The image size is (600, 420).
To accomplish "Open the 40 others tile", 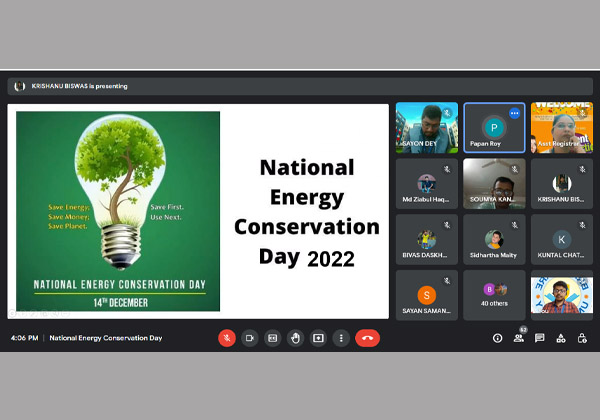I will tap(494, 295).
